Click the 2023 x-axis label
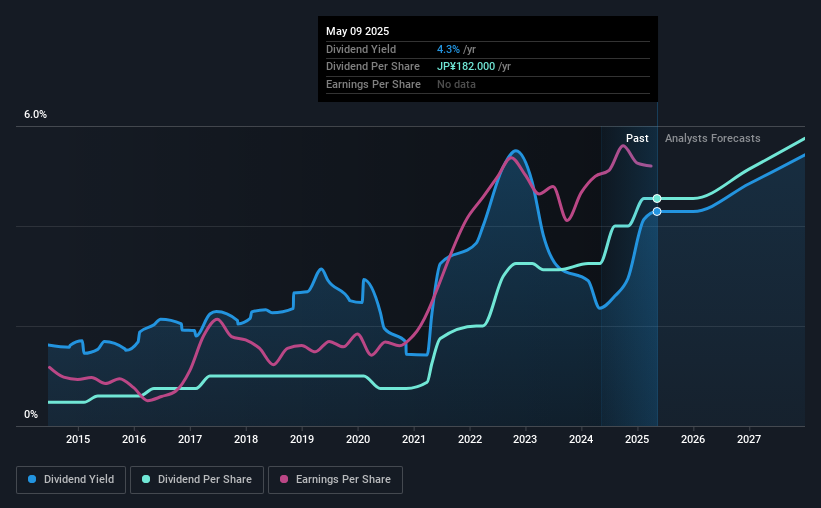 click(525, 439)
